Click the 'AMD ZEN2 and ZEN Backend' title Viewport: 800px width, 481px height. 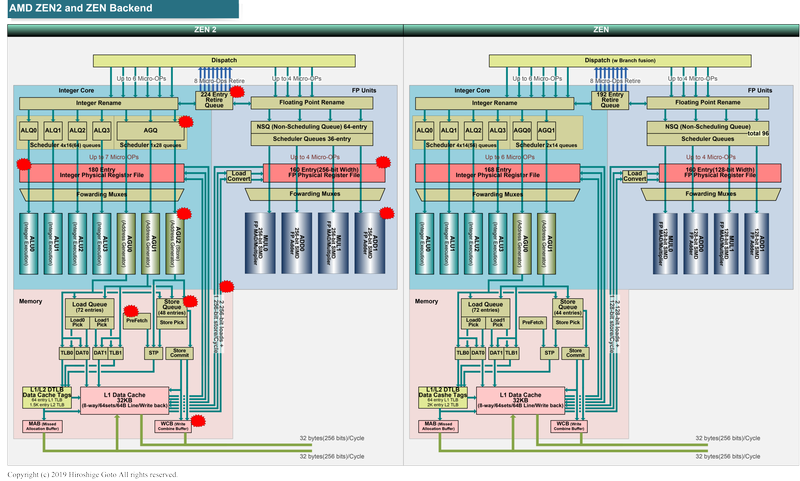(81, 8)
